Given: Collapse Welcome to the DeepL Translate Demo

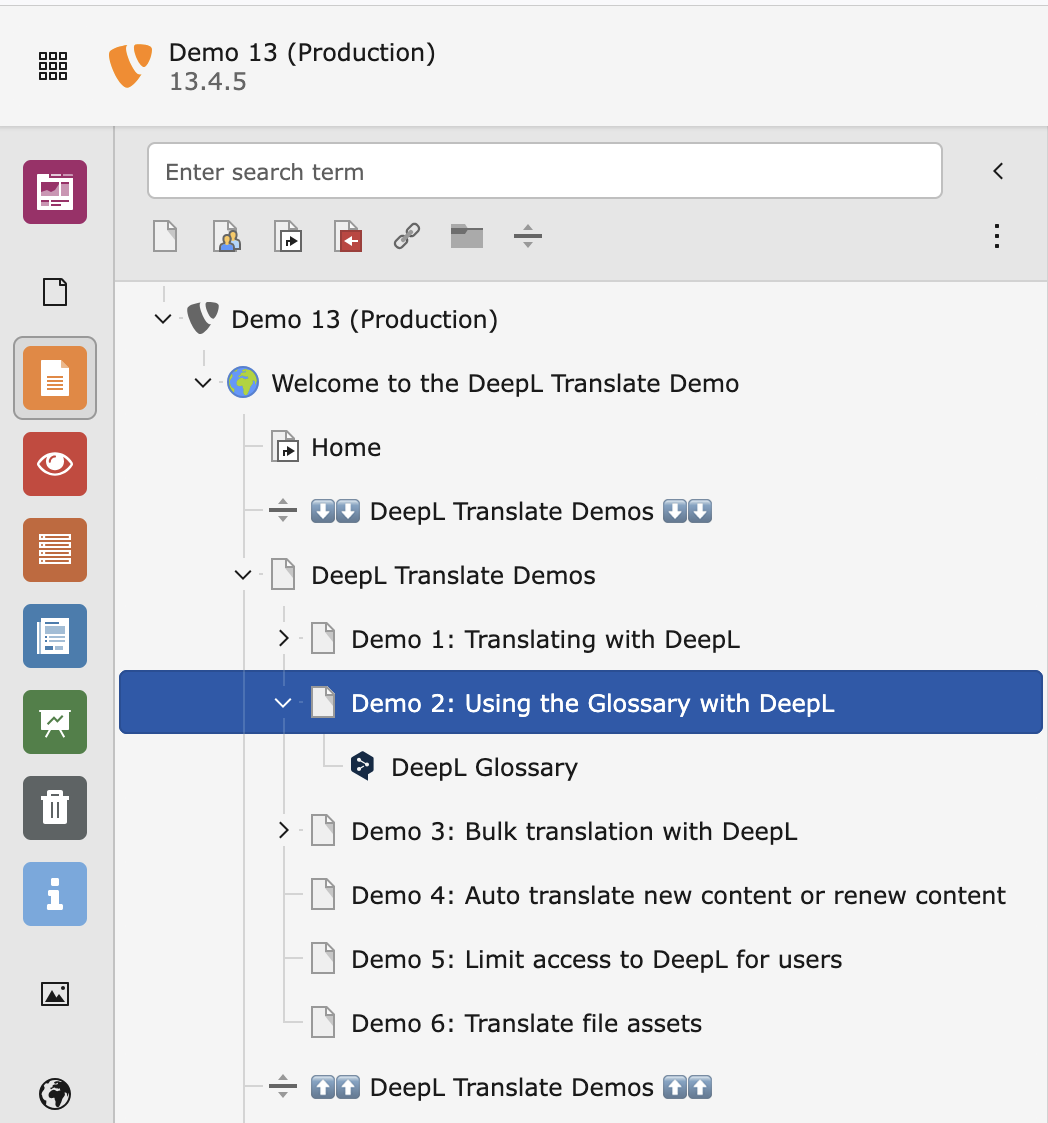Looking at the screenshot, I should tap(203, 383).
